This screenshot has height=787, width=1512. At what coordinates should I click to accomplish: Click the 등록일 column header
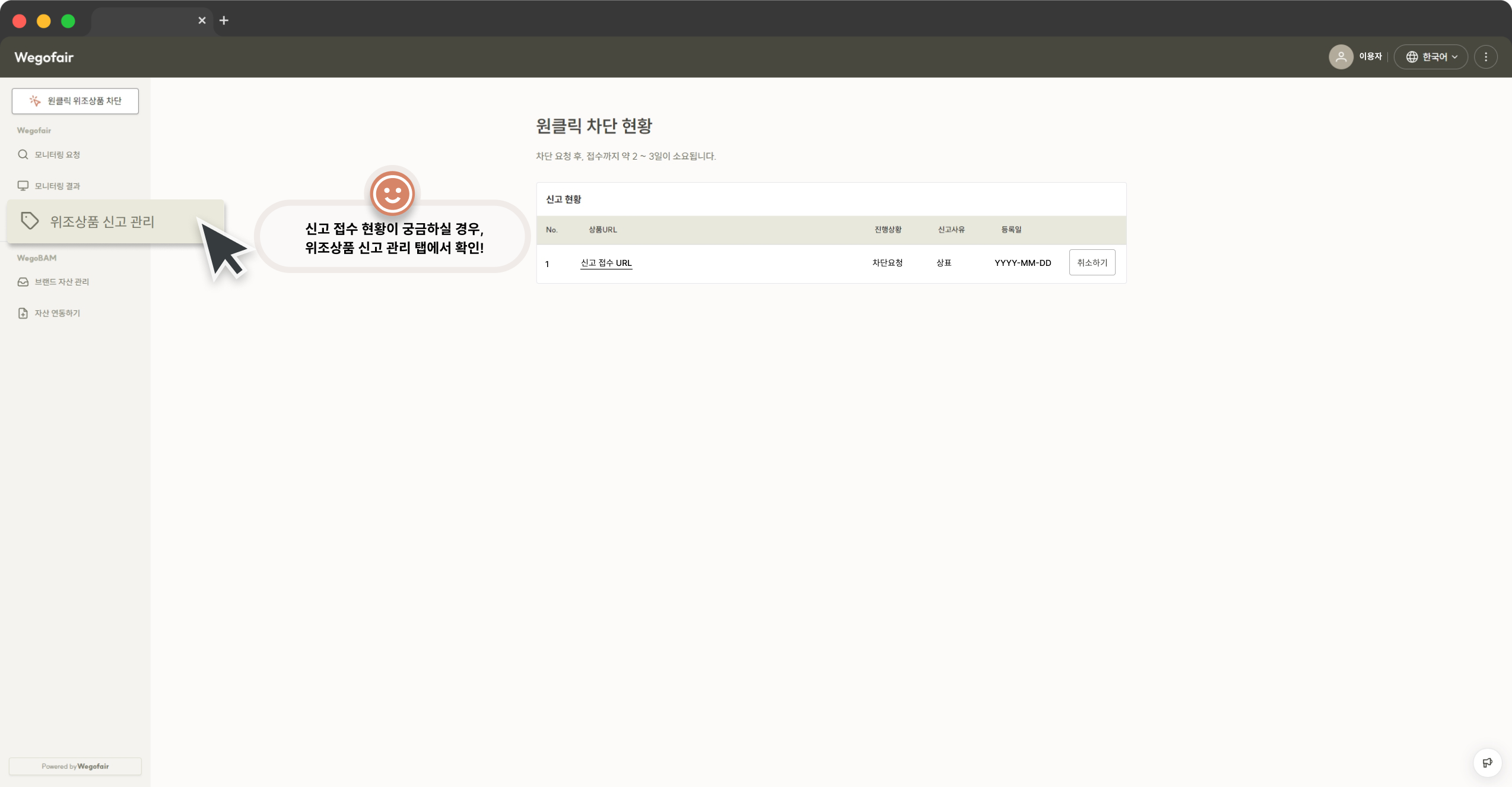1011,230
